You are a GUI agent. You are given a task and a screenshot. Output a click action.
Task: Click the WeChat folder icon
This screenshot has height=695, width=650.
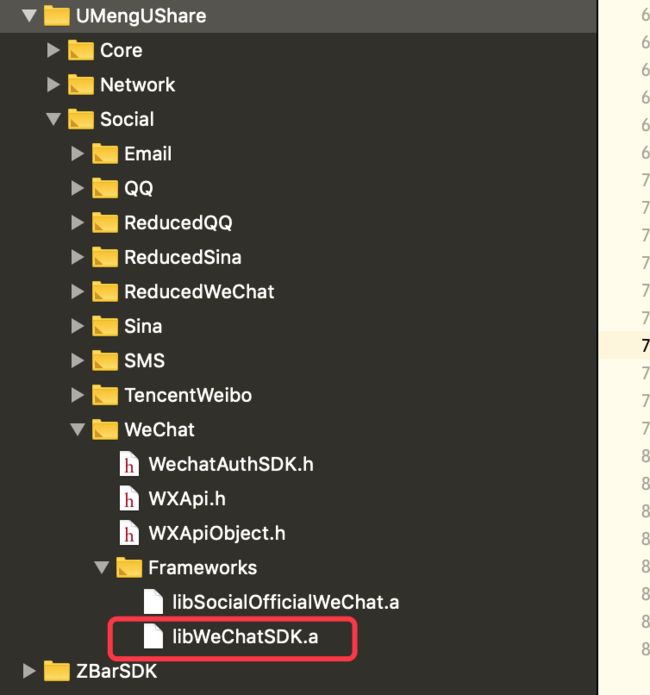[x=105, y=429]
